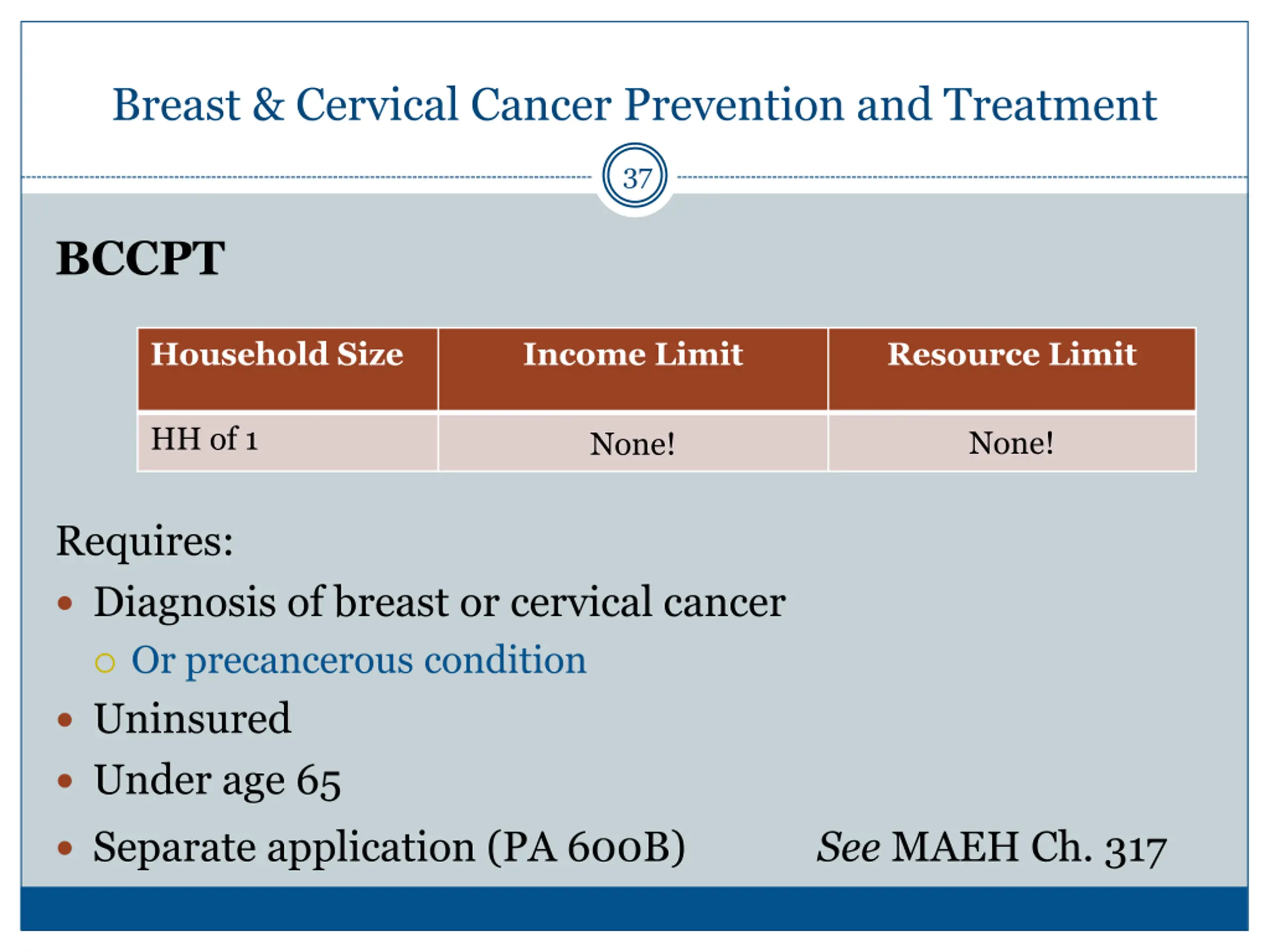This screenshot has width=1270, height=952.
Task: Click the Separate application (PA 600B) text
Action: click(389, 847)
